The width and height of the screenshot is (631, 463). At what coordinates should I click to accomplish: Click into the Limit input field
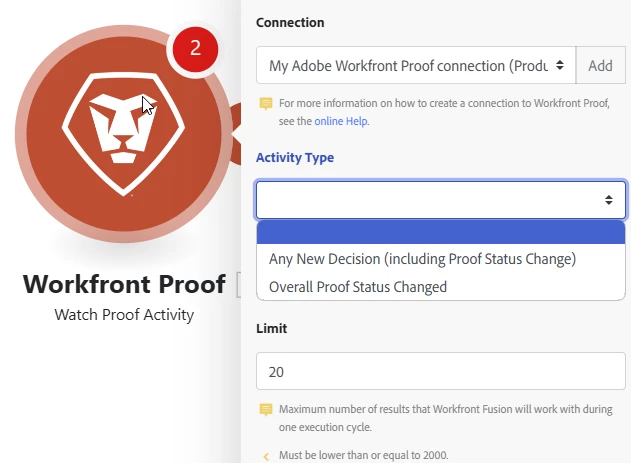(440, 371)
